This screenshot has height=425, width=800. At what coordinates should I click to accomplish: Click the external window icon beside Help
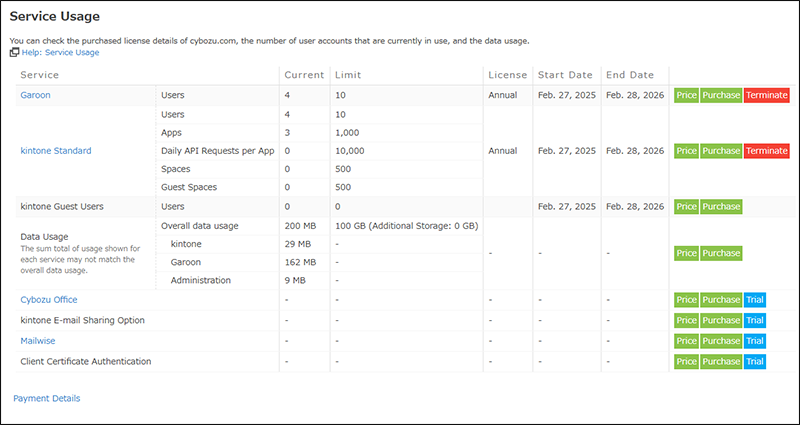[15, 52]
